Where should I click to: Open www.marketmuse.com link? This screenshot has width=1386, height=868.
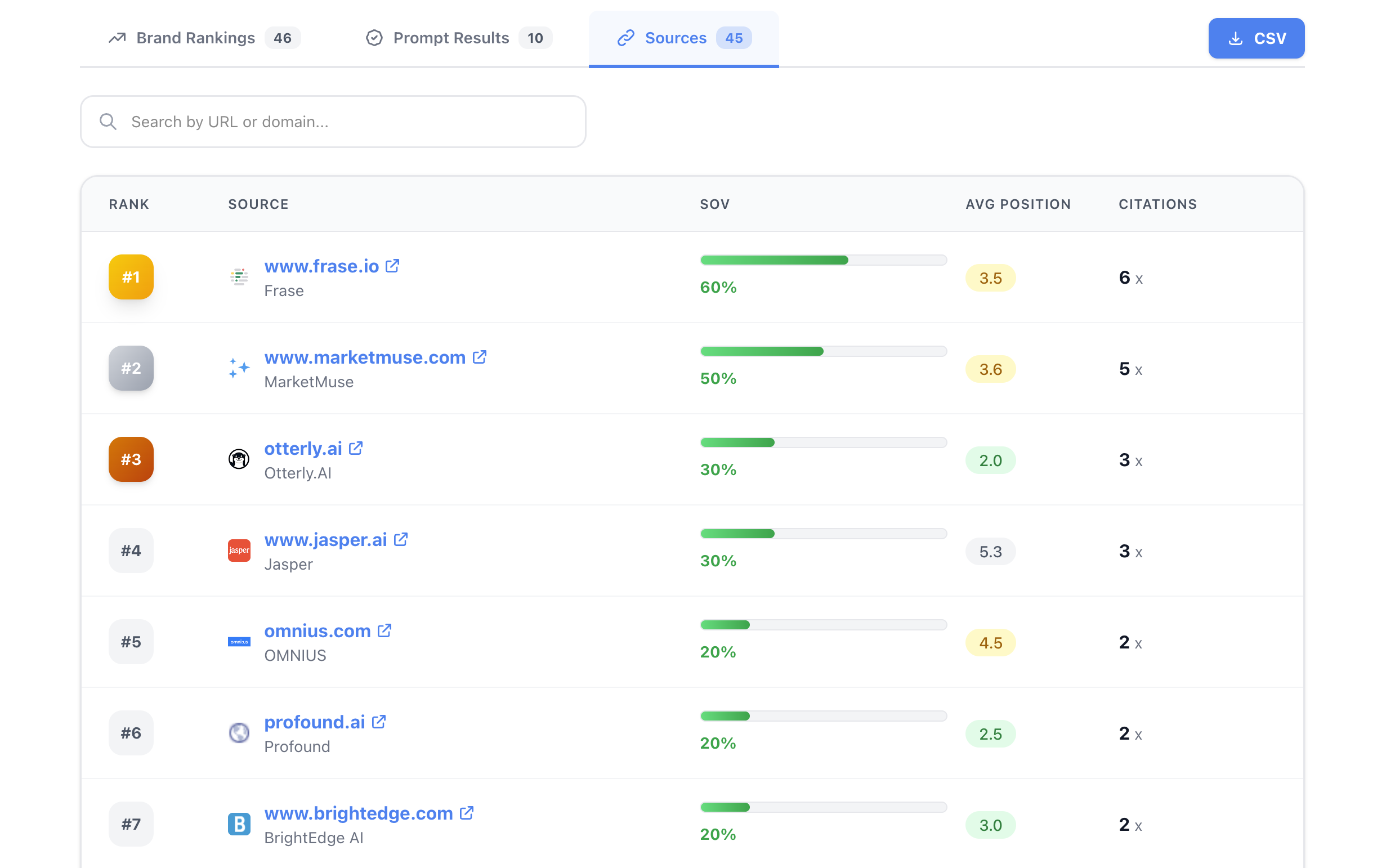[365, 357]
